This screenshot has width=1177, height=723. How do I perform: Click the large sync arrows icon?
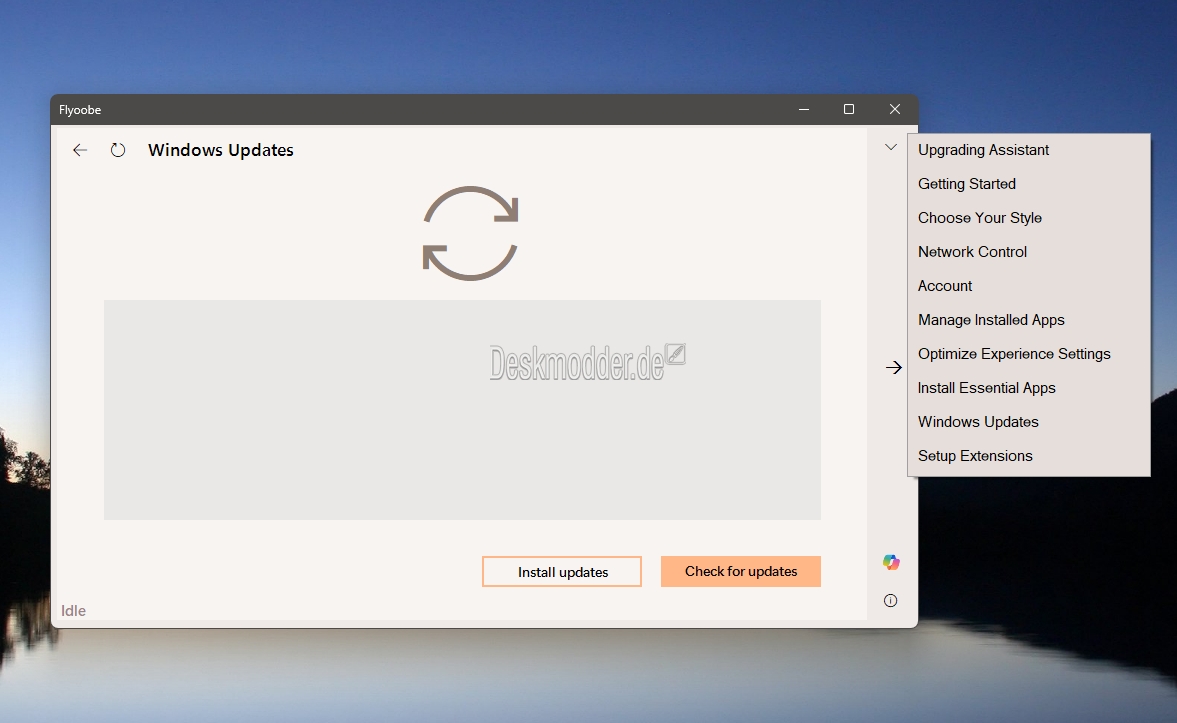[471, 233]
